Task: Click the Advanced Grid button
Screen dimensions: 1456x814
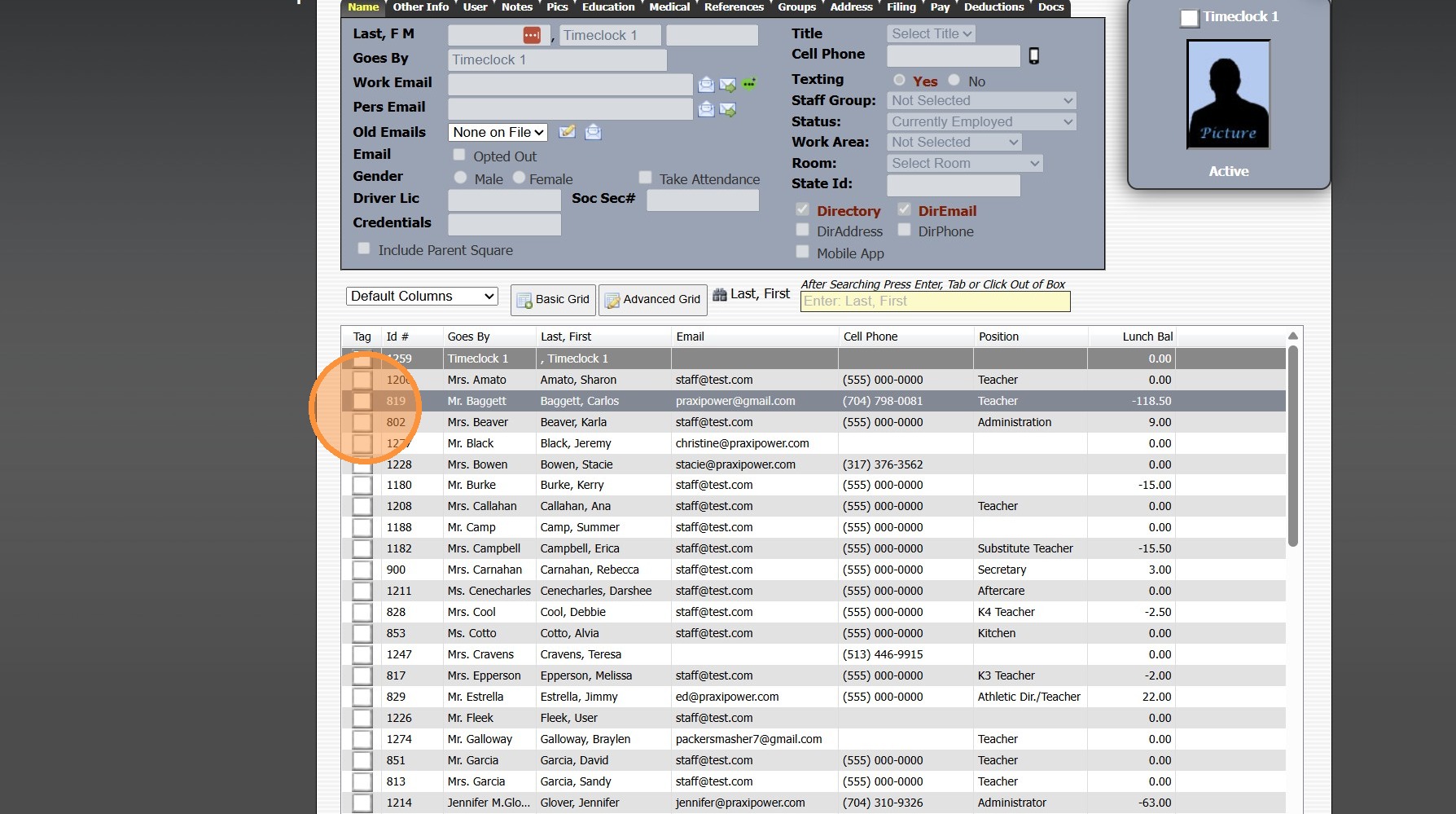Action: (x=652, y=300)
